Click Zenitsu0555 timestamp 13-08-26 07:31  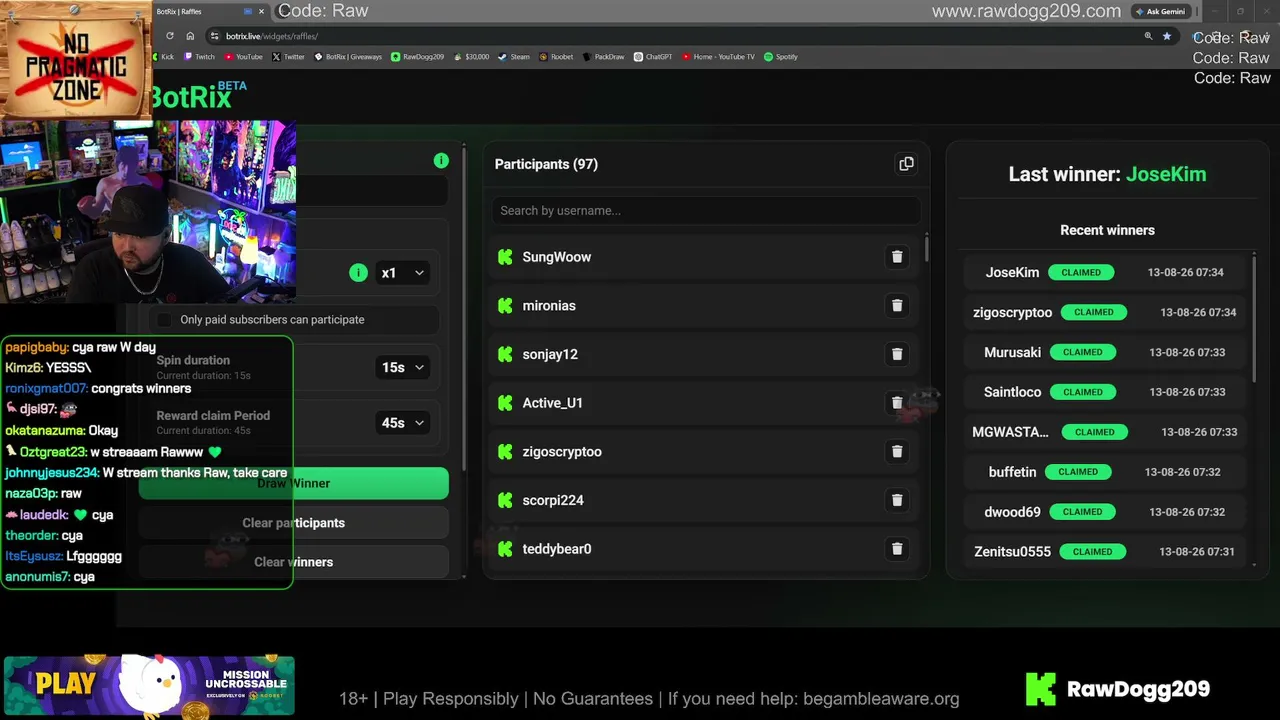[1197, 552]
